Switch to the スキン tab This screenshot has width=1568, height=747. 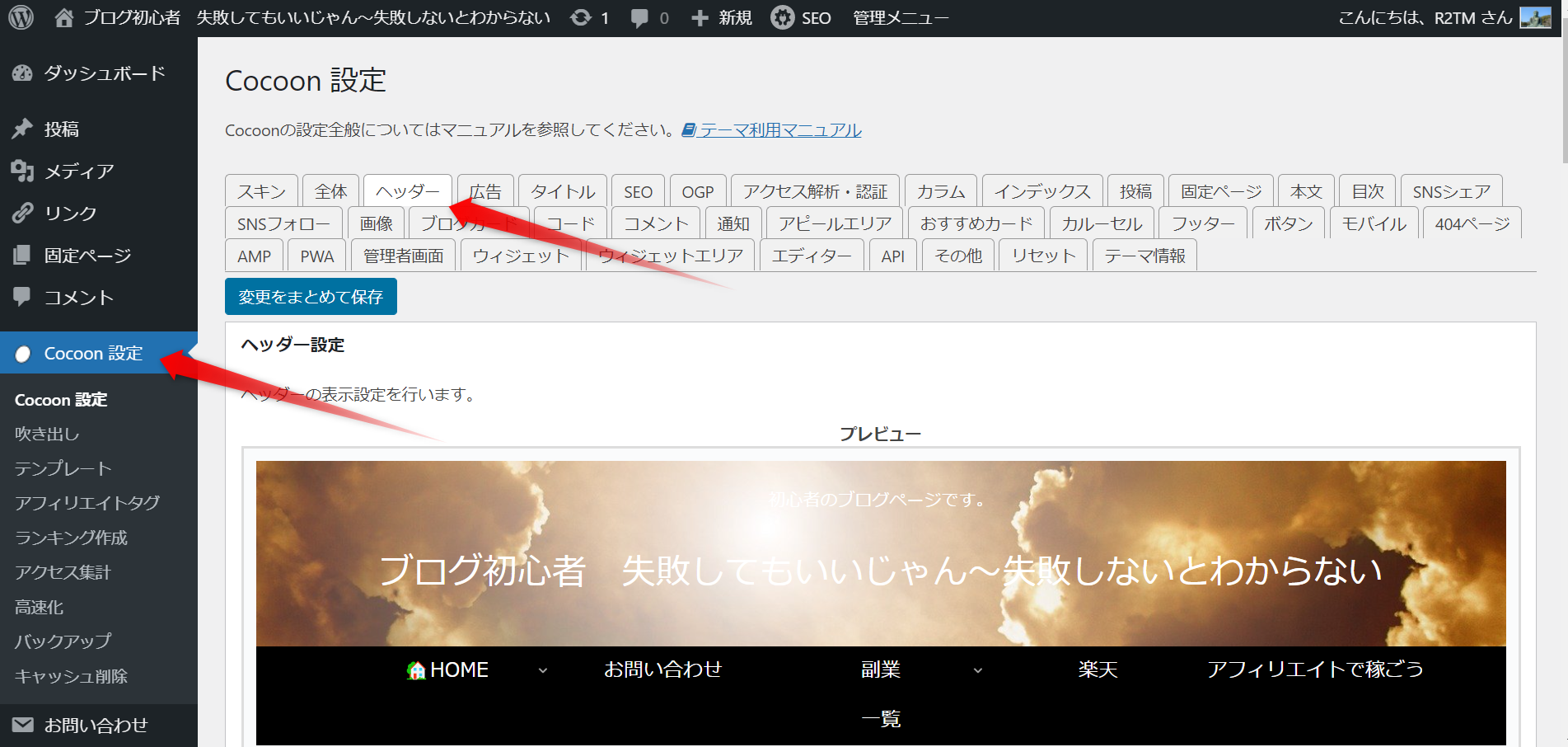261,191
